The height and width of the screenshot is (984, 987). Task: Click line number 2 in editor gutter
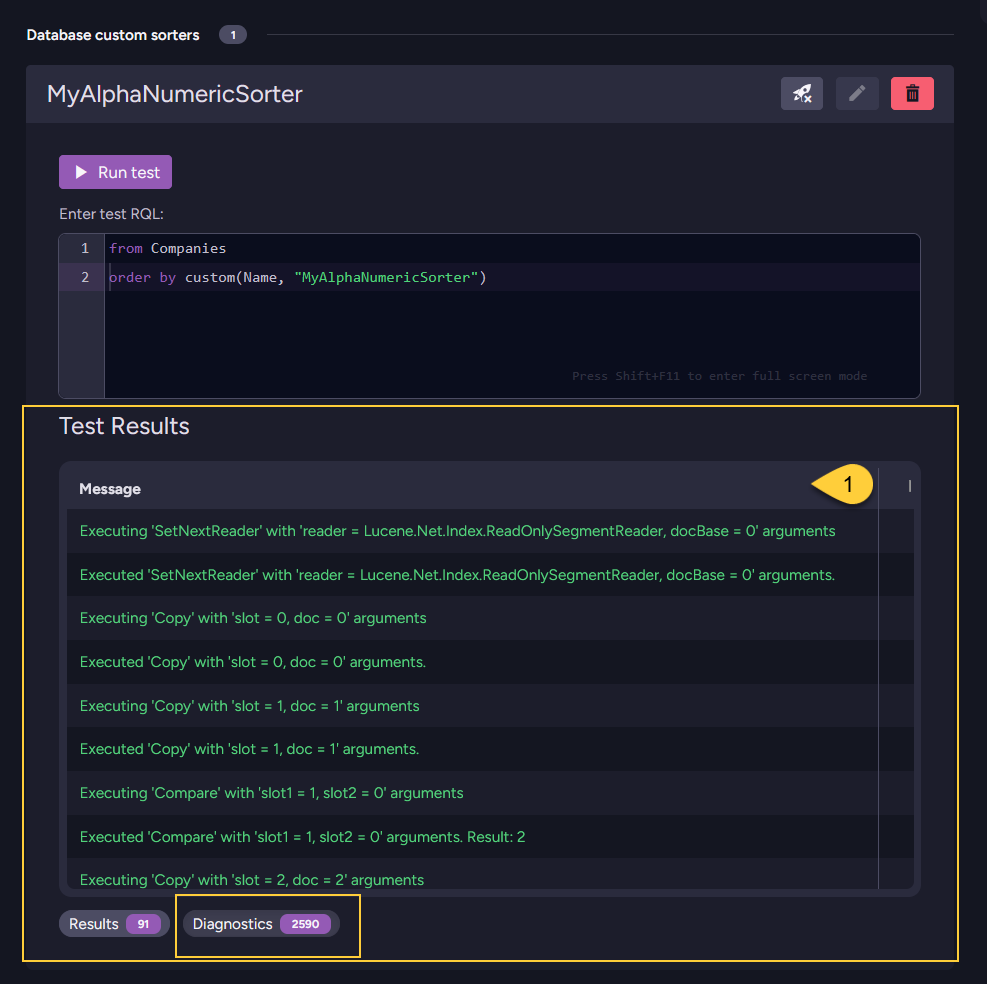coord(85,277)
